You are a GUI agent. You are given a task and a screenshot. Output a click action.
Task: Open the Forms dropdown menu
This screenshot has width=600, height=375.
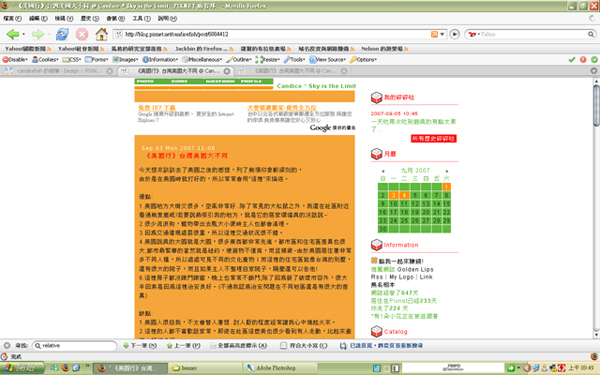click(96, 59)
